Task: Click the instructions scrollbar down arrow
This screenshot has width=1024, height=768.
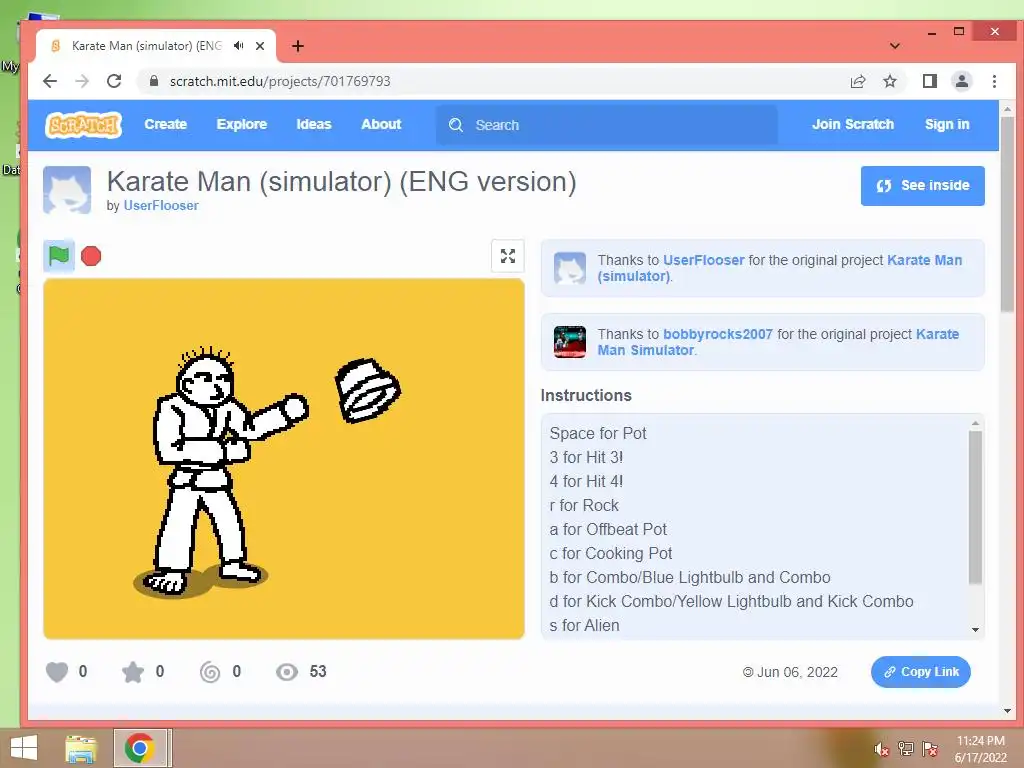Action: coord(975,630)
